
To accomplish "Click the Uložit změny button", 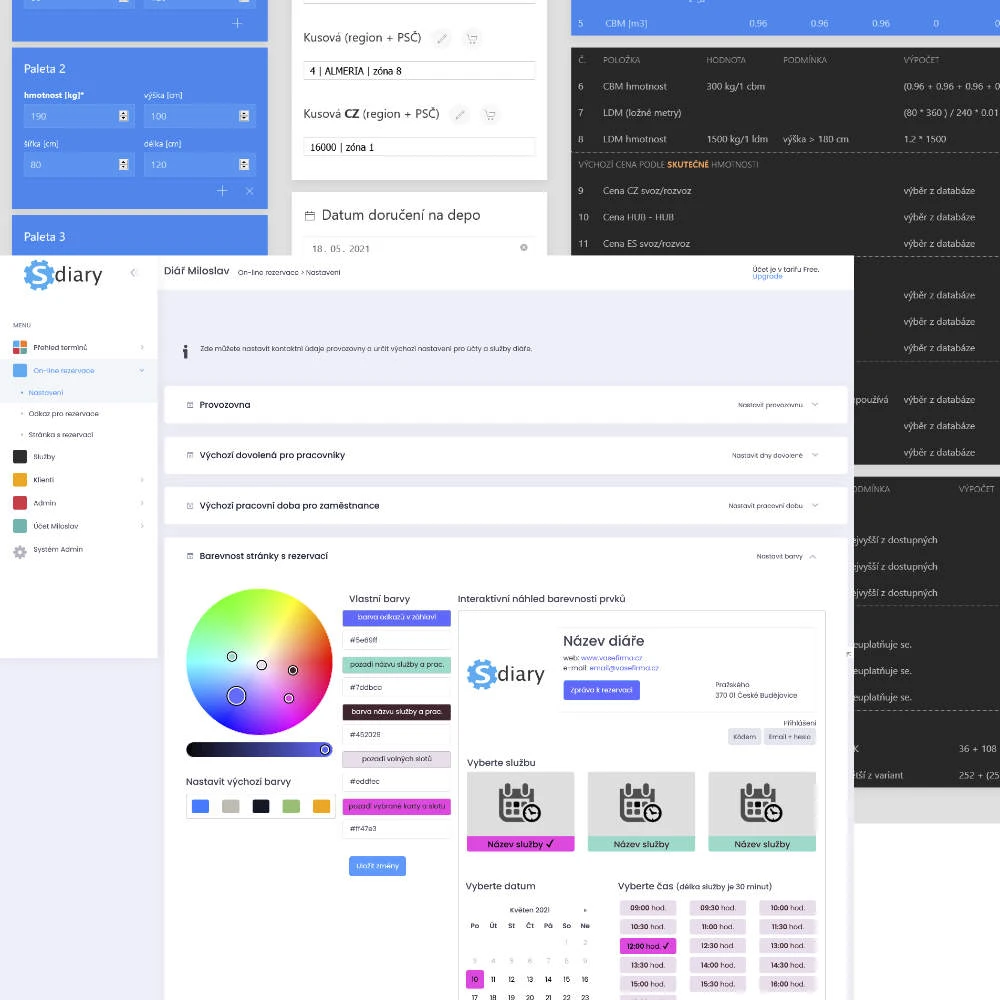I will (x=377, y=866).
